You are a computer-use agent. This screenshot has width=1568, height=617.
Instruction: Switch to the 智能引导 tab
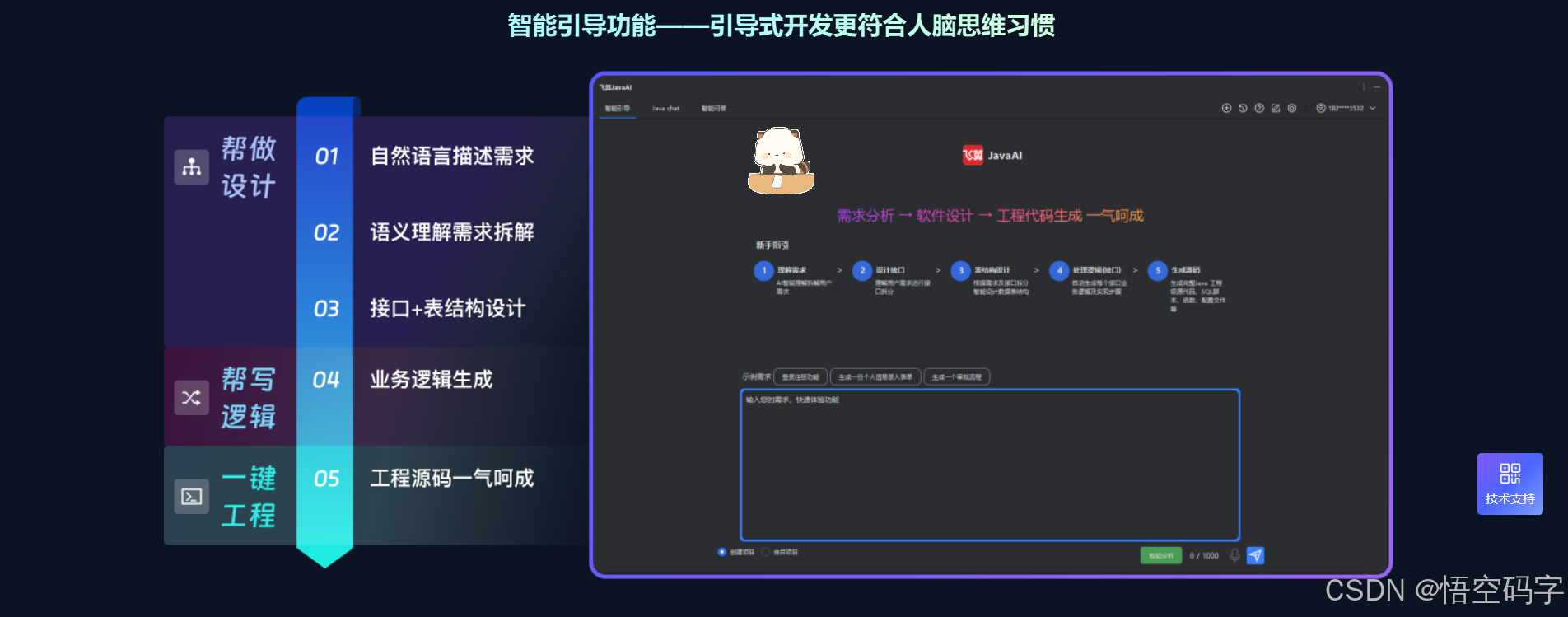coord(618,108)
